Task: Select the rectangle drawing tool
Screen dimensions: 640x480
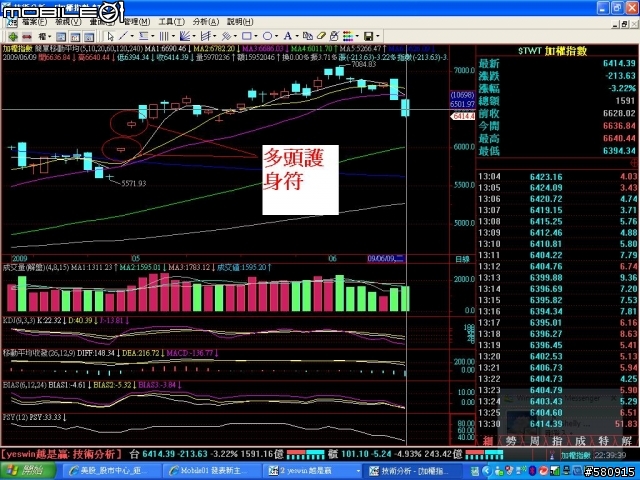Action: coord(247,36)
